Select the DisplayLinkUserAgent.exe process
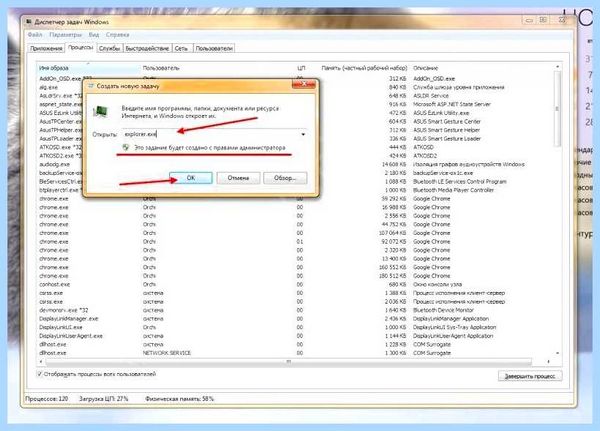 [295, 336]
